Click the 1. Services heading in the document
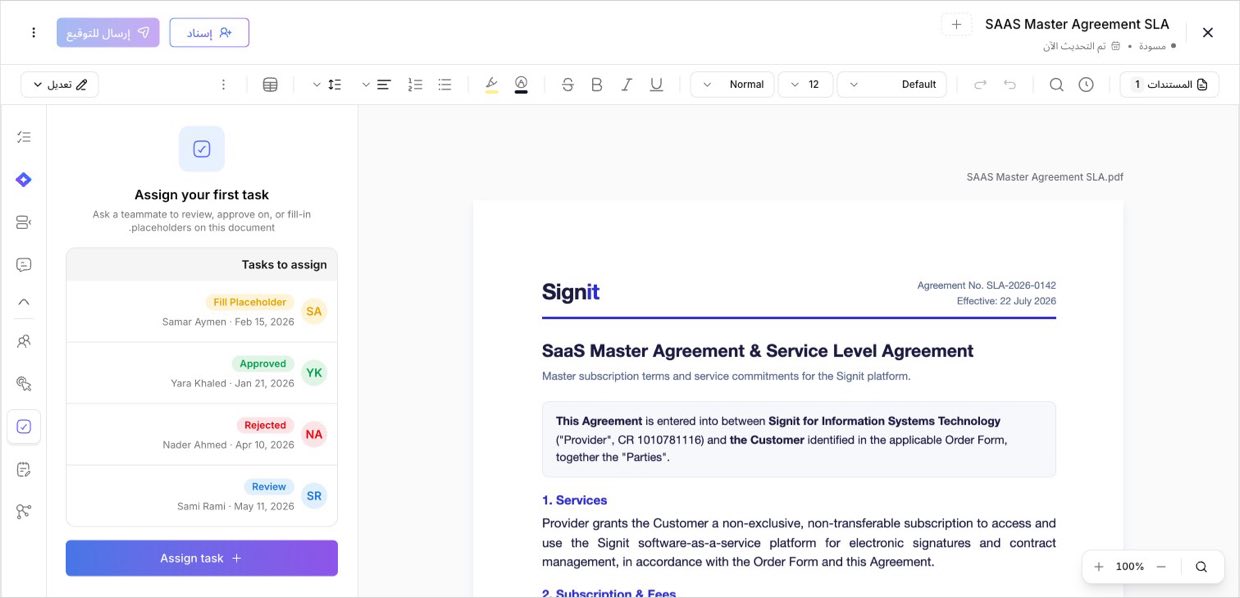 tap(575, 500)
